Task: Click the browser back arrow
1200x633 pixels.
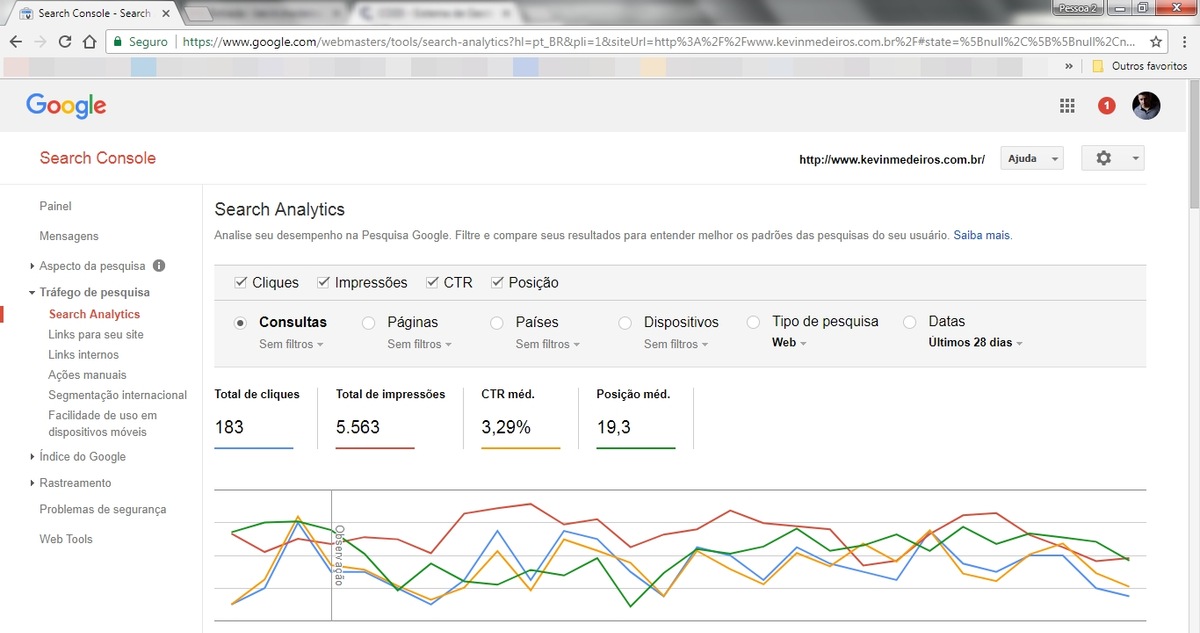Action: click(x=16, y=42)
